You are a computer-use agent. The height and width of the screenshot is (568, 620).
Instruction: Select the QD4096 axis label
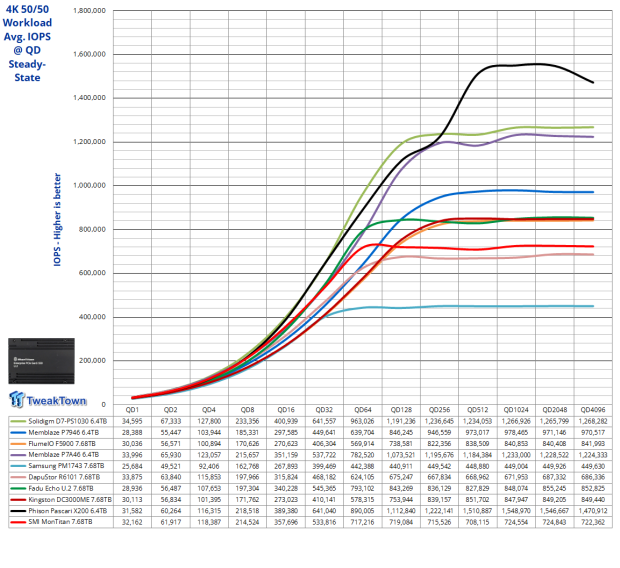(x=593, y=410)
